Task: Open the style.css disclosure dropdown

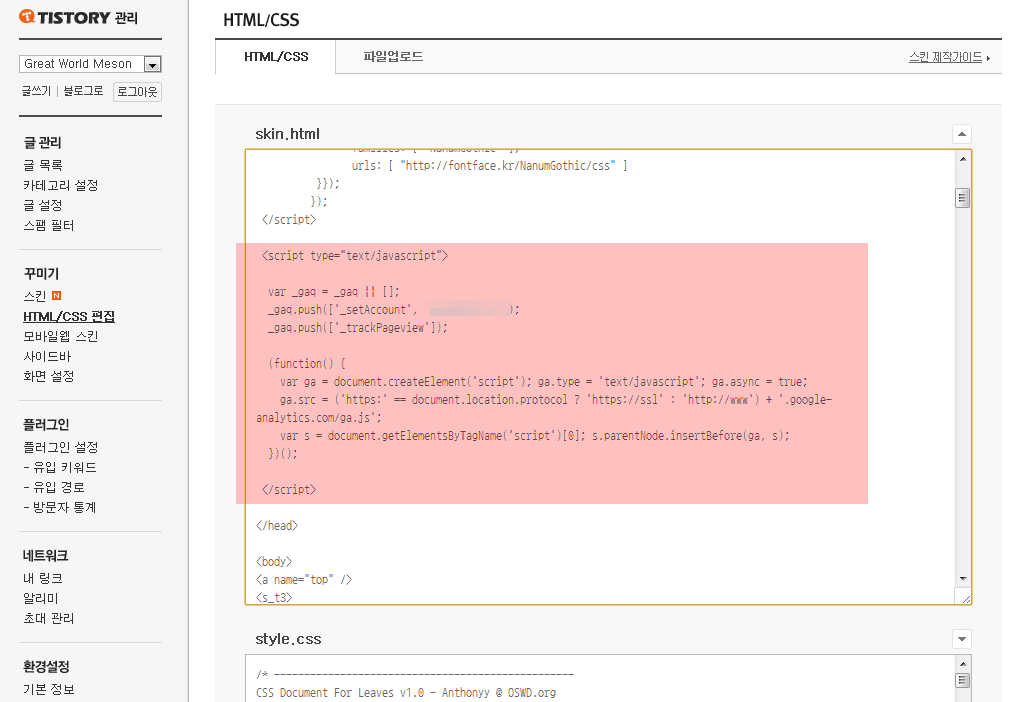Action: [x=961, y=638]
